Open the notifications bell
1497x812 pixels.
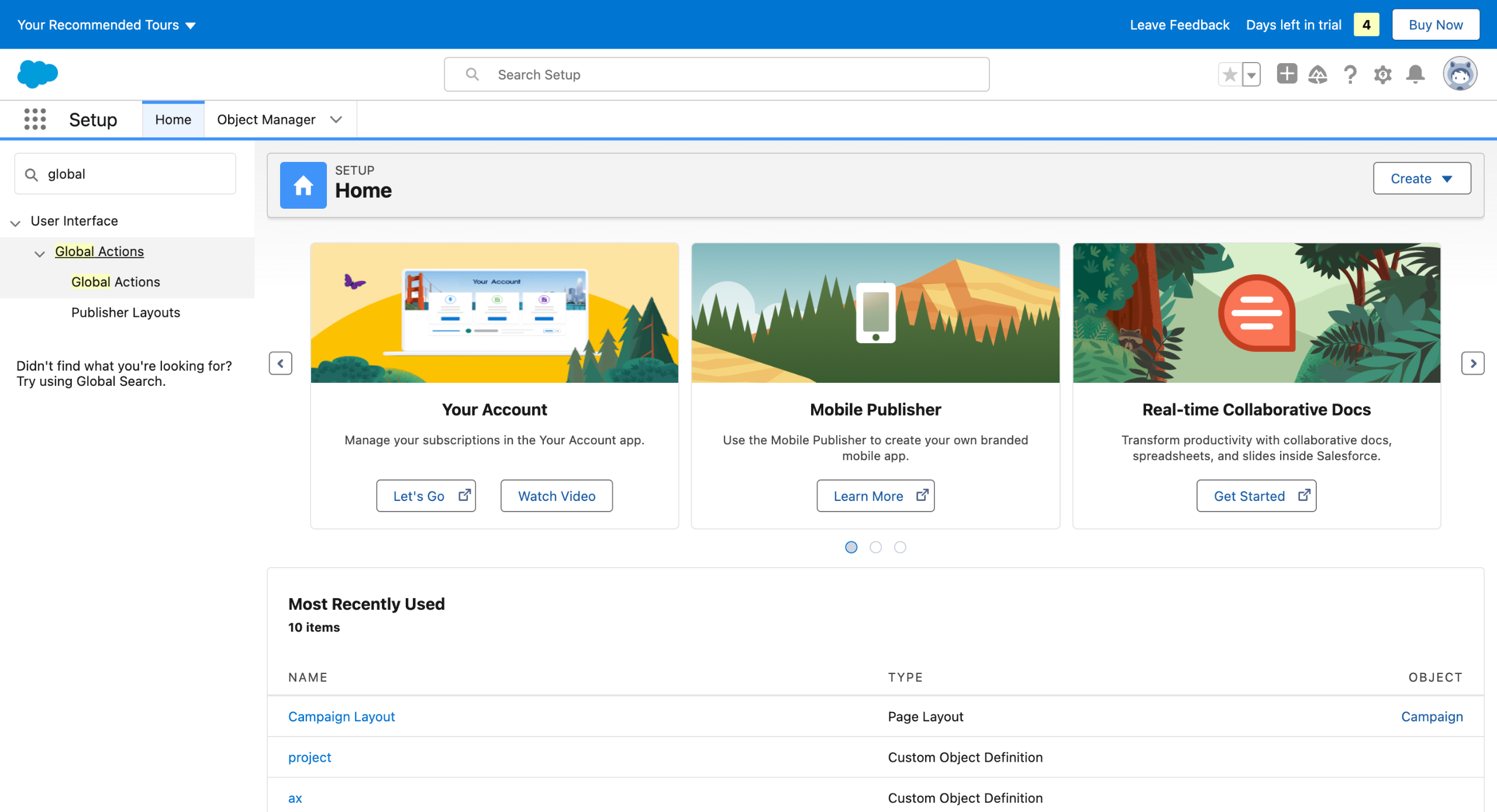1416,74
